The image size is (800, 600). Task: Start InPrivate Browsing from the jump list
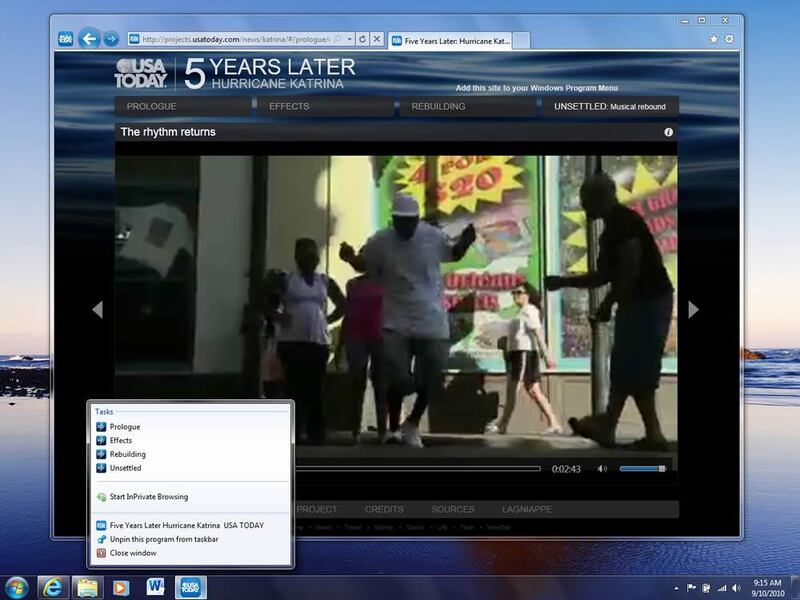pos(148,497)
